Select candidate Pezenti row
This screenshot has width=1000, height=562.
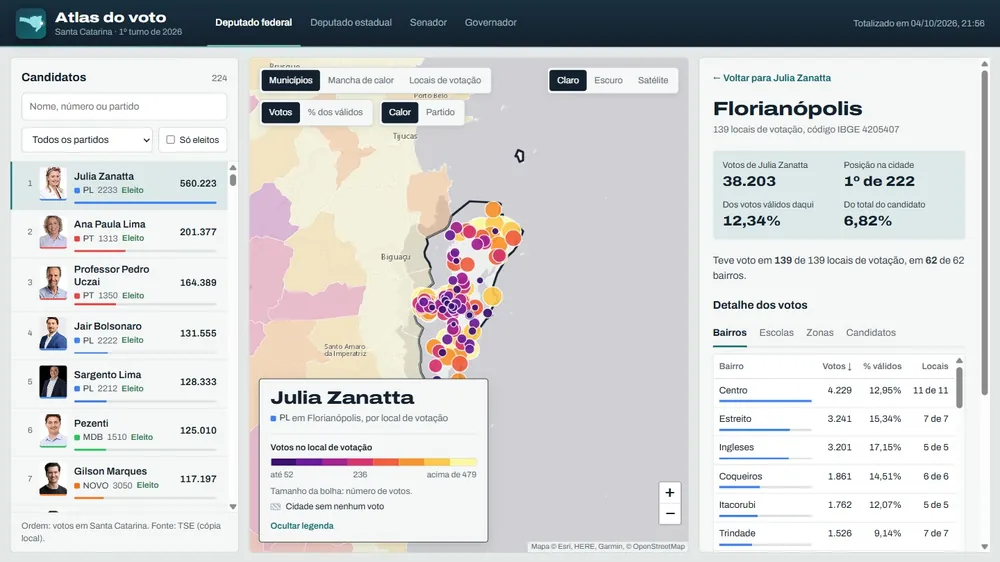(120, 431)
